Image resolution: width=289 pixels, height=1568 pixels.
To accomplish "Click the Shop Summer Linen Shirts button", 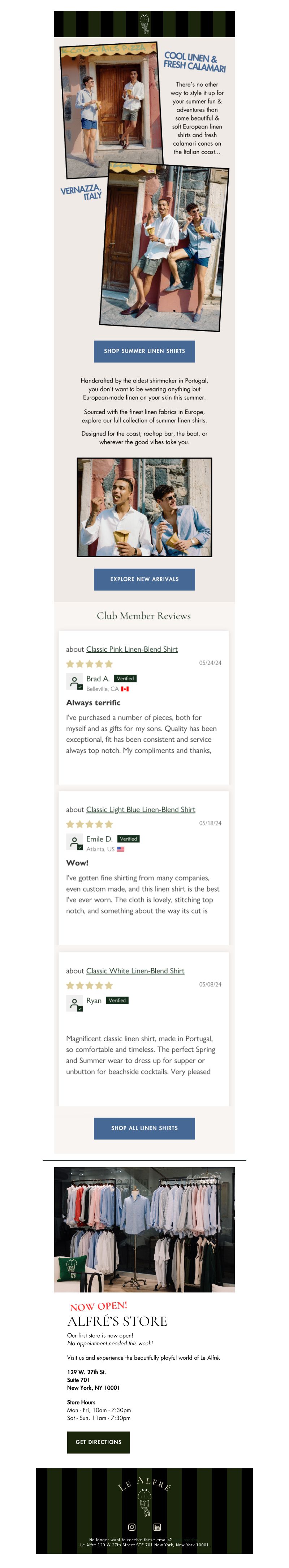I will 144,351.
